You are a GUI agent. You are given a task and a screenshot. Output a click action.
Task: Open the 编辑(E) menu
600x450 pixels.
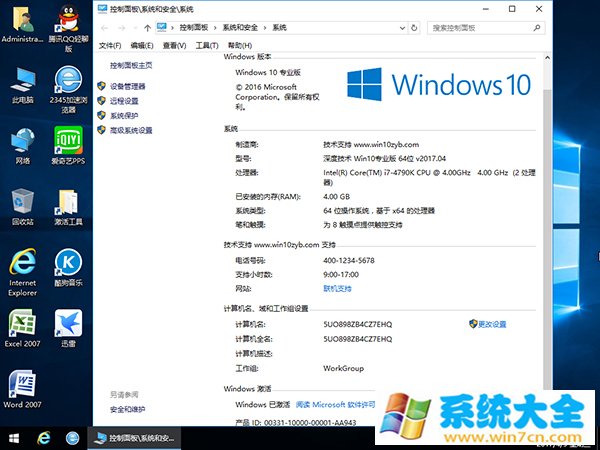tap(142, 46)
